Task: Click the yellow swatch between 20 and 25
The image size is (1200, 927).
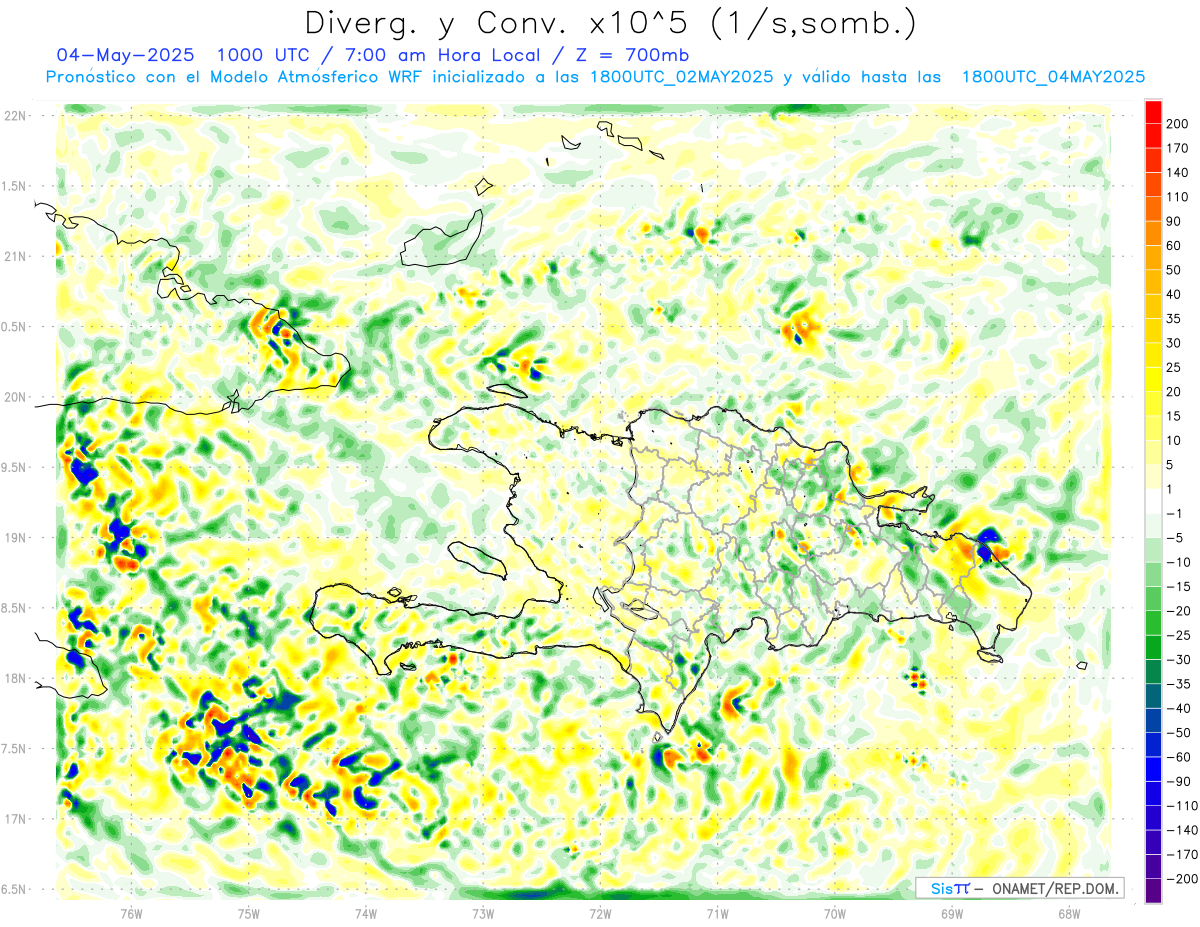Action: click(1153, 379)
